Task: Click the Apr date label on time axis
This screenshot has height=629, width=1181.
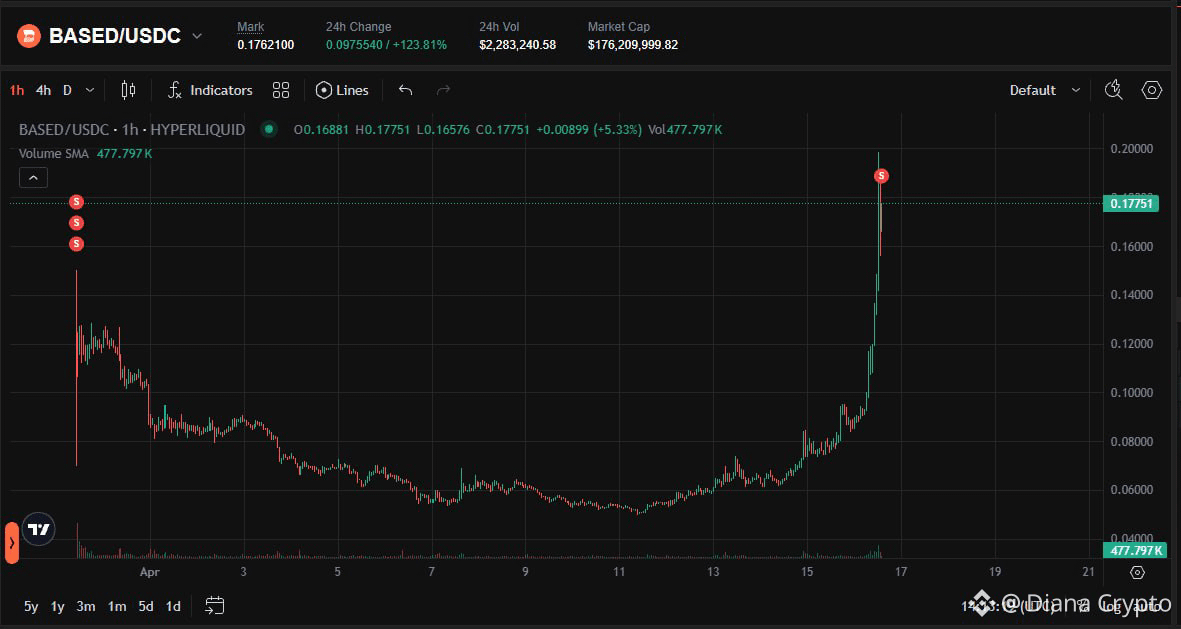Action: point(150,572)
